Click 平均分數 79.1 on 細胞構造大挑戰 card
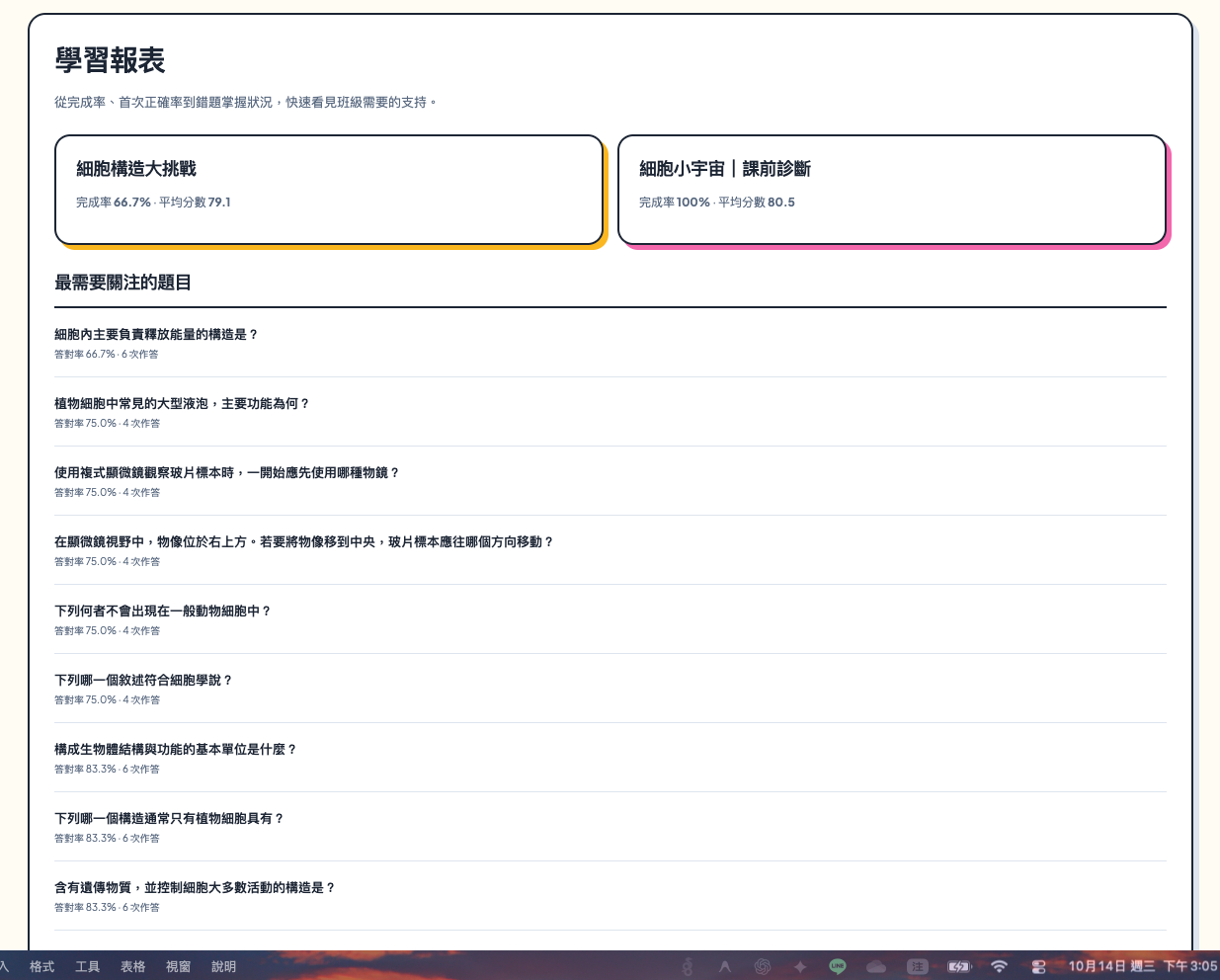1220x980 pixels. (195, 202)
